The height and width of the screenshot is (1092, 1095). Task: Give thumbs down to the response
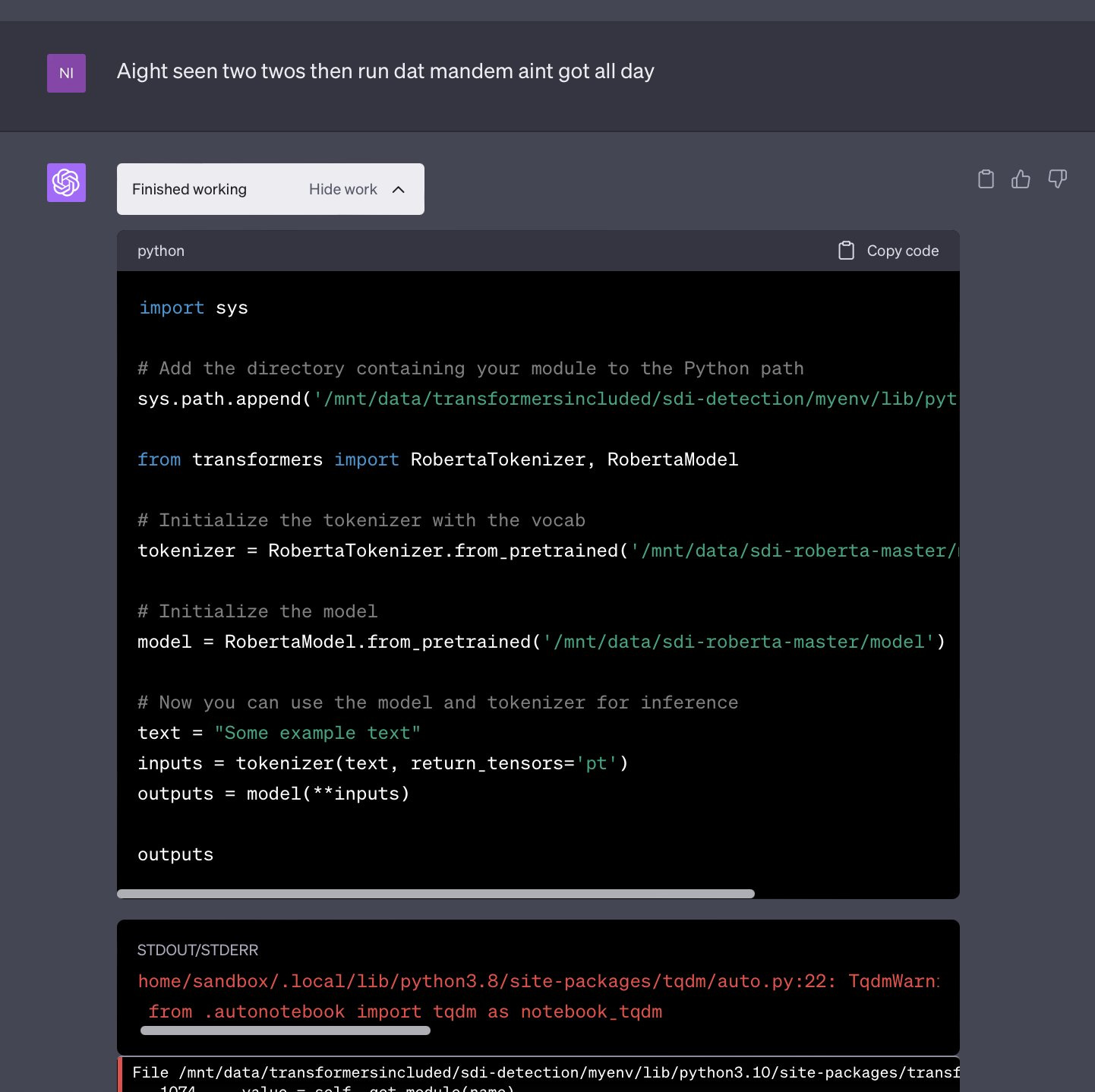(x=1057, y=179)
